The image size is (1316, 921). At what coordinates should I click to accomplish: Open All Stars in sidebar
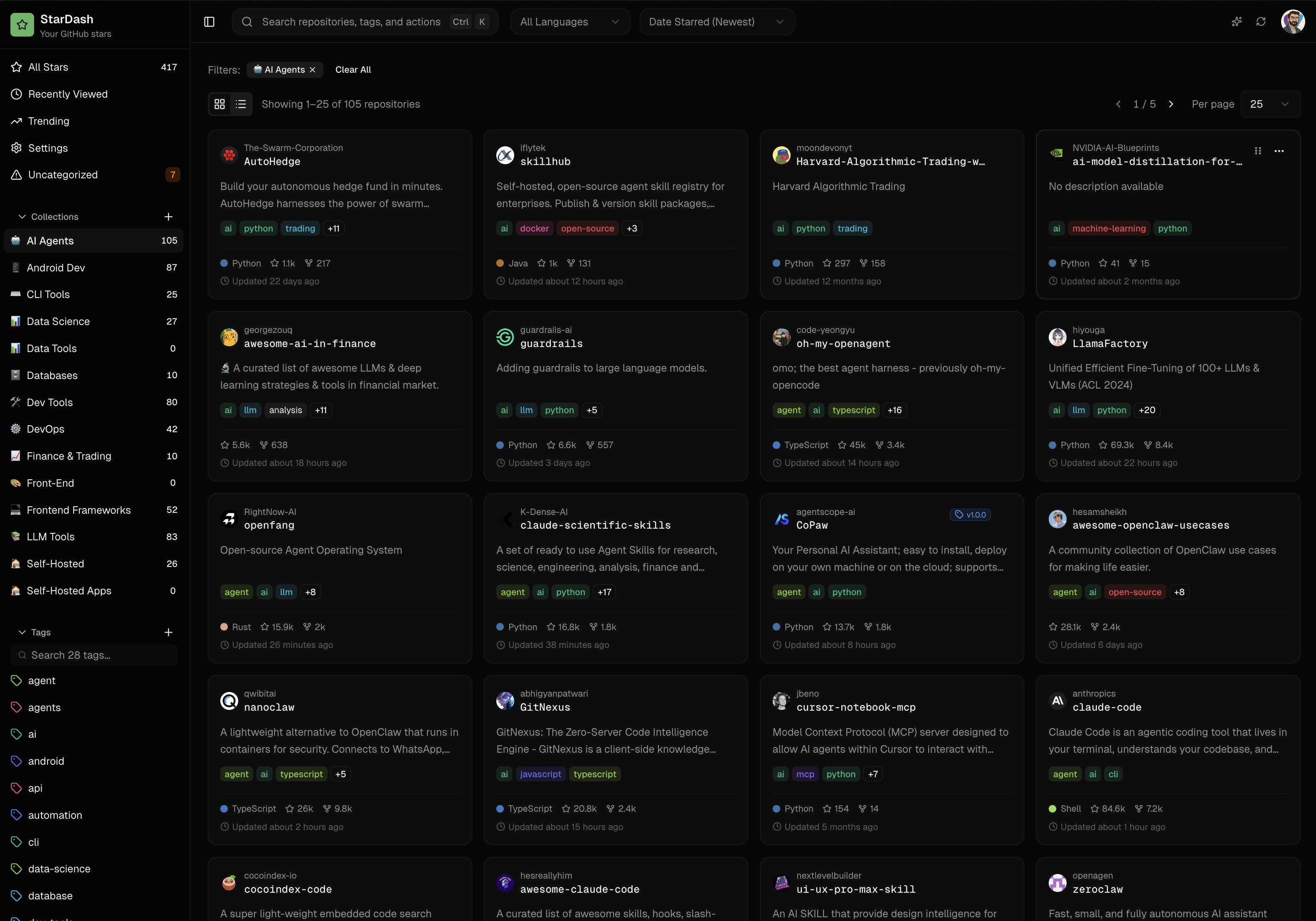(94, 67)
